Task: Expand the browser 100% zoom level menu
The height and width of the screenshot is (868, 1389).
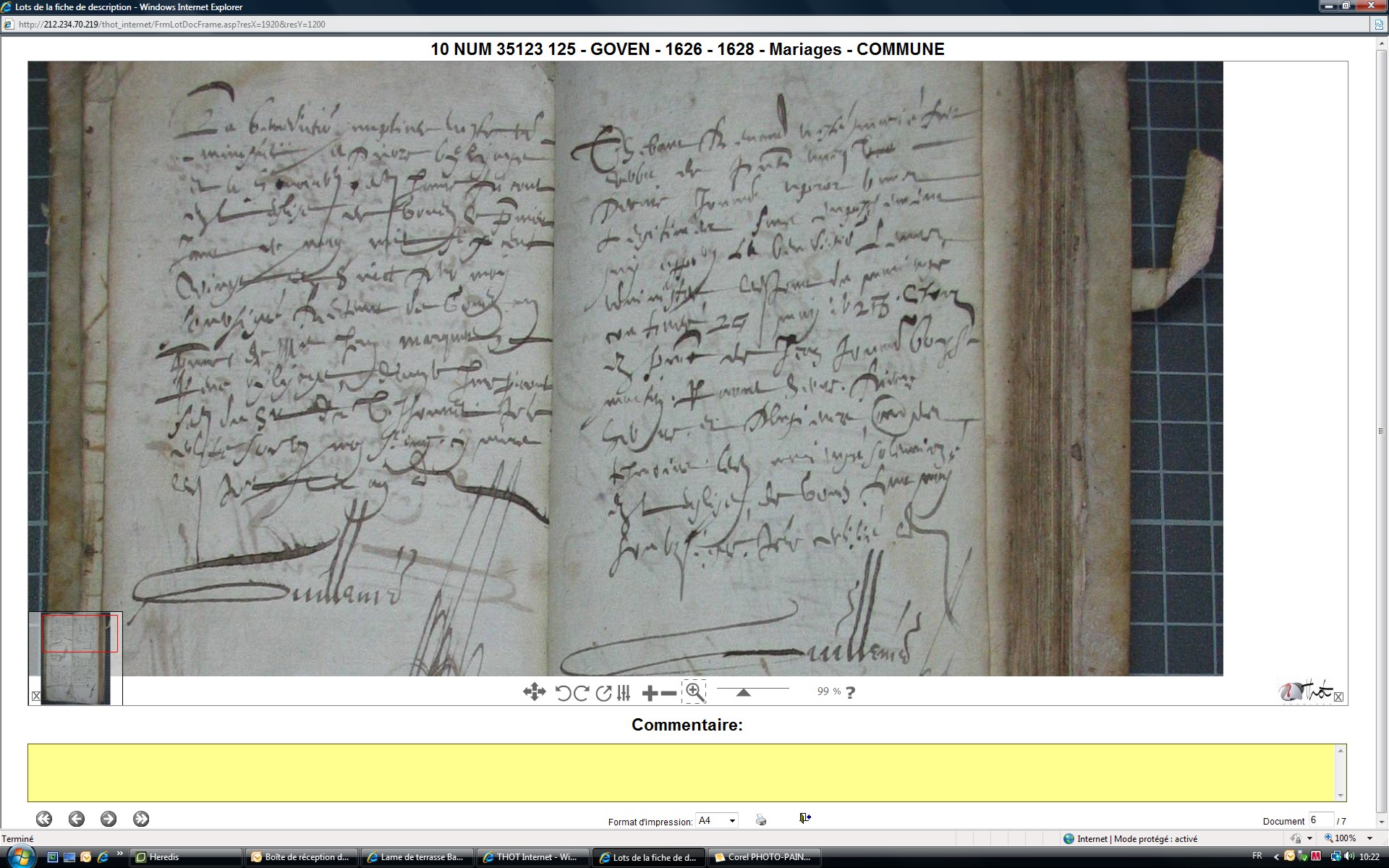Action: click(x=1369, y=838)
